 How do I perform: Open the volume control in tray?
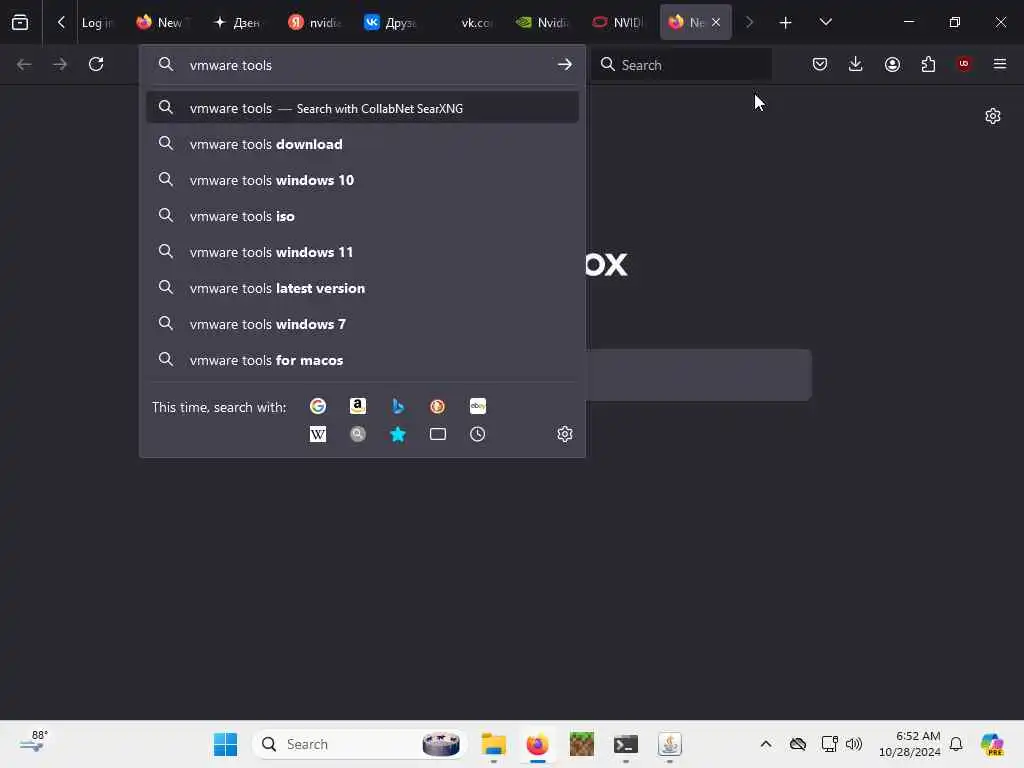coord(854,744)
